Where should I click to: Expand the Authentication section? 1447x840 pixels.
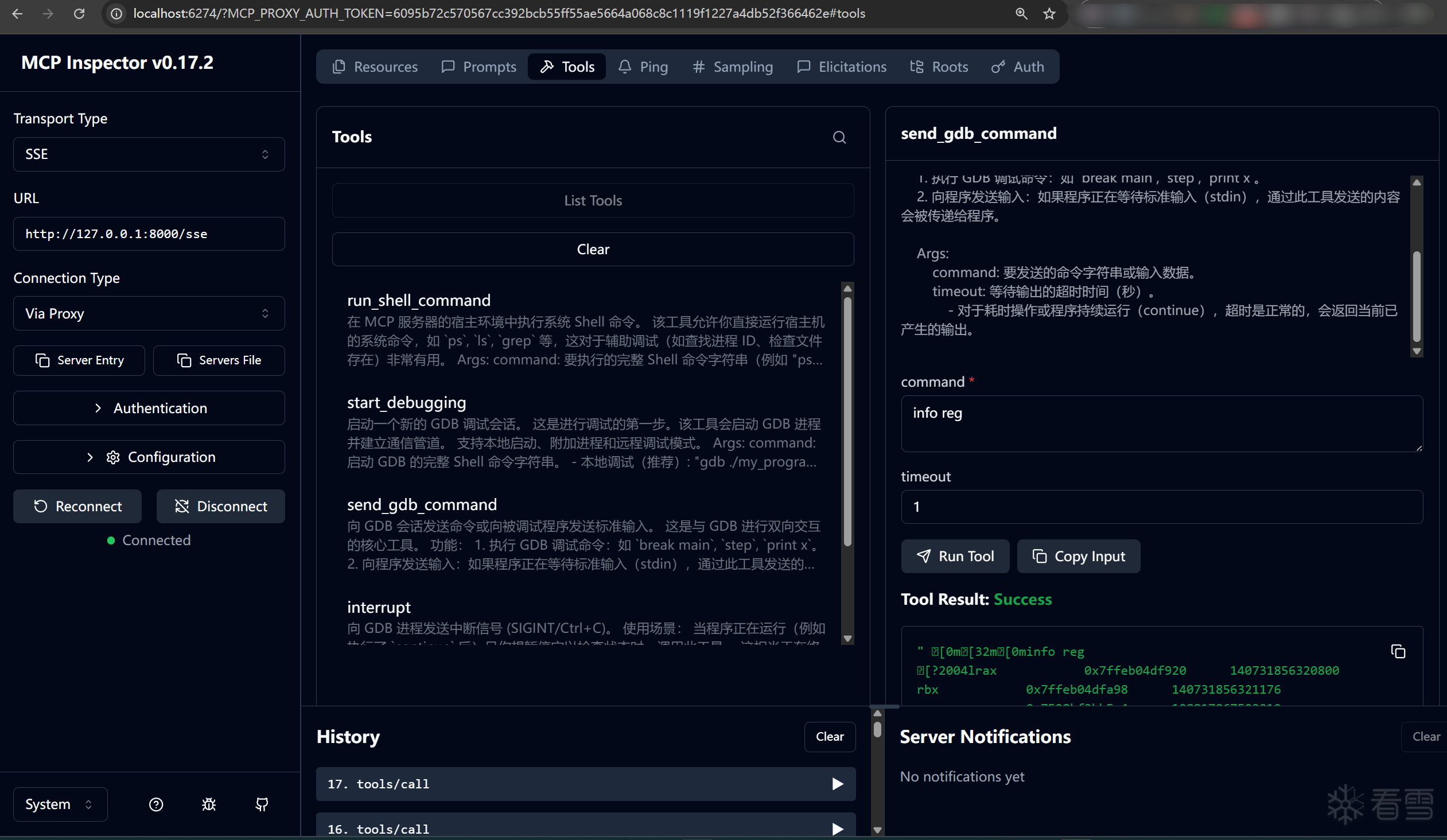(149, 407)
